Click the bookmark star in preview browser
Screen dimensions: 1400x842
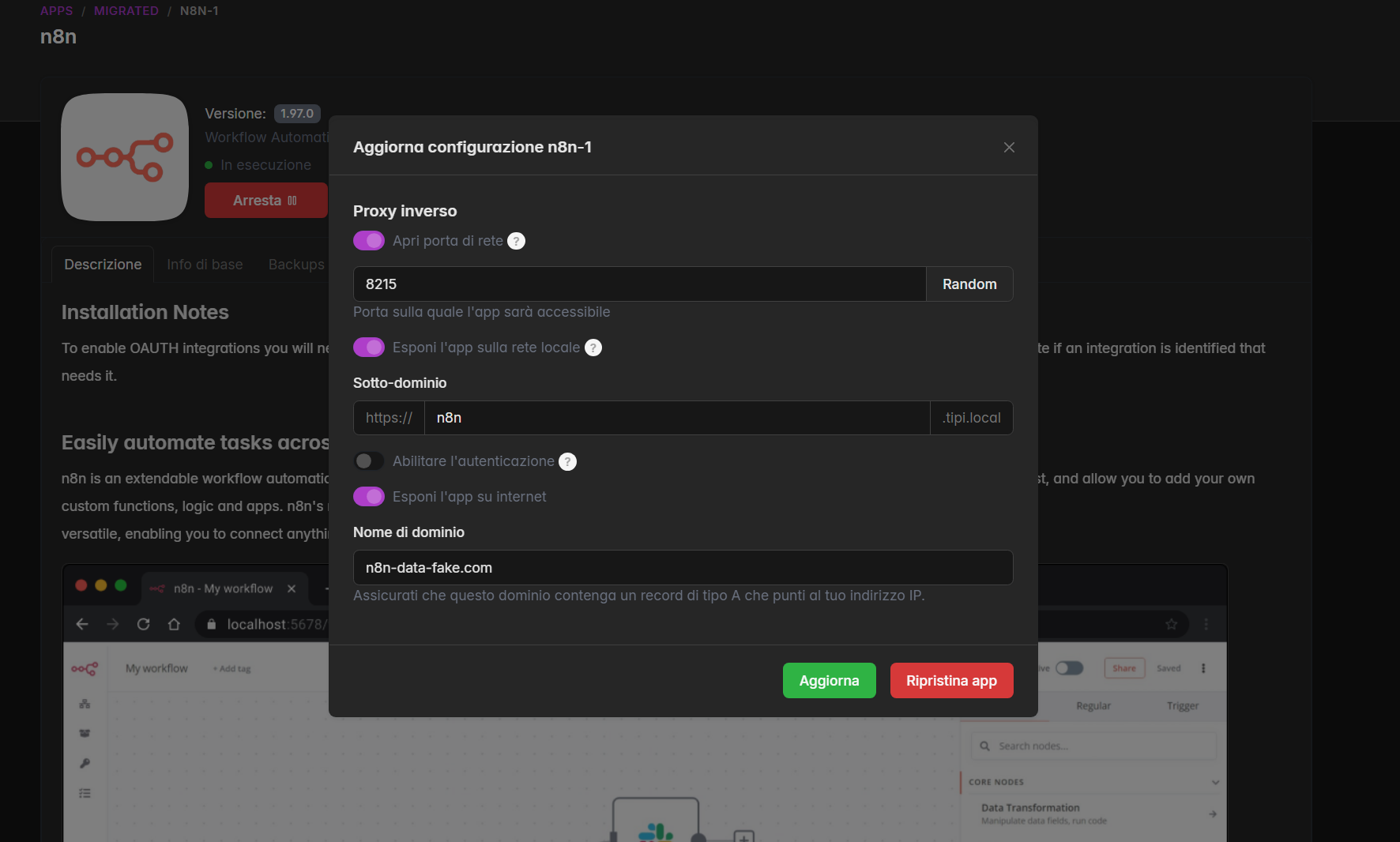1172,625
